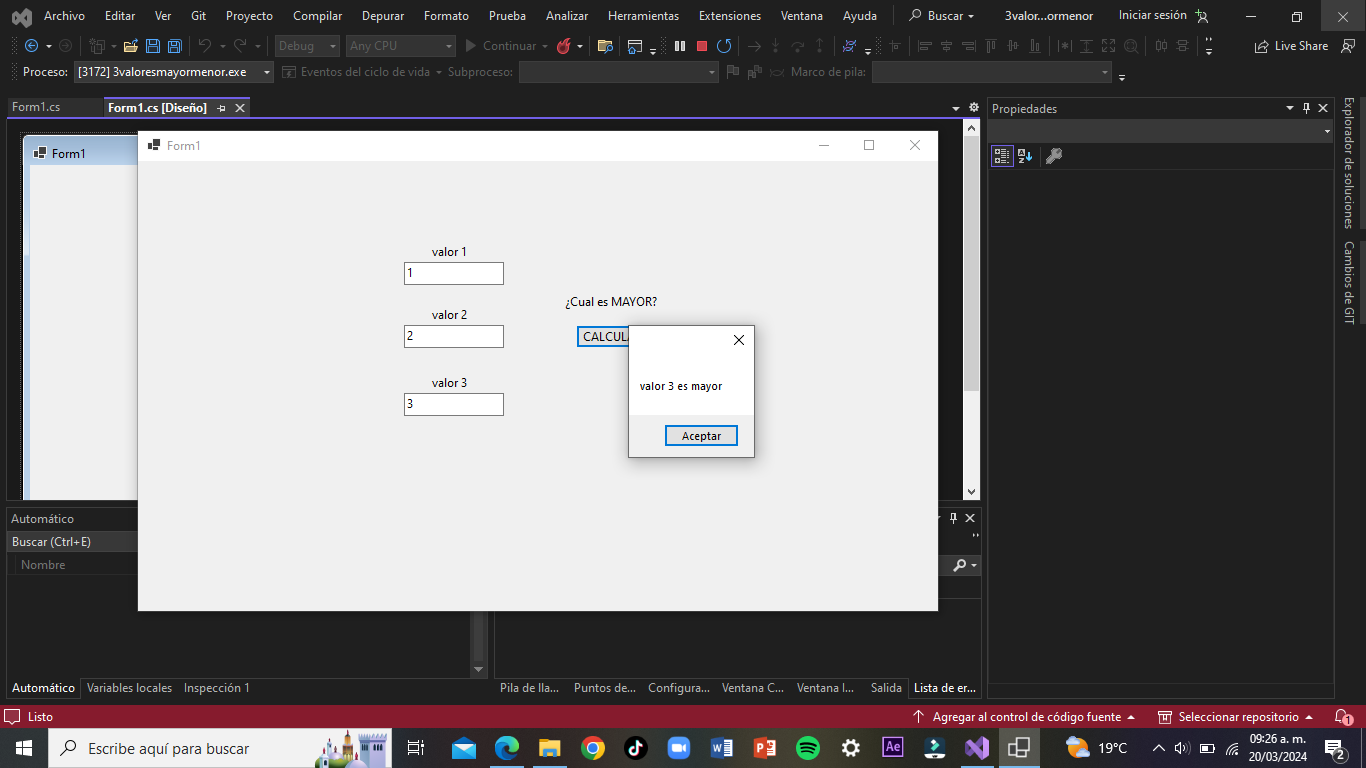Pause debugging with the Break All icon
This screenshot has height=768, width=1366.
(680, 46)
